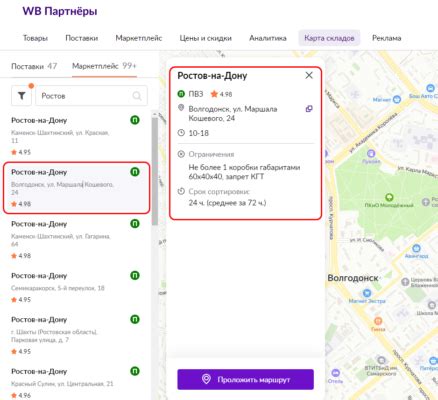Close the Ростов-на-Дону details card
This screenshot has width=438, height=400.
coord(309,75)
